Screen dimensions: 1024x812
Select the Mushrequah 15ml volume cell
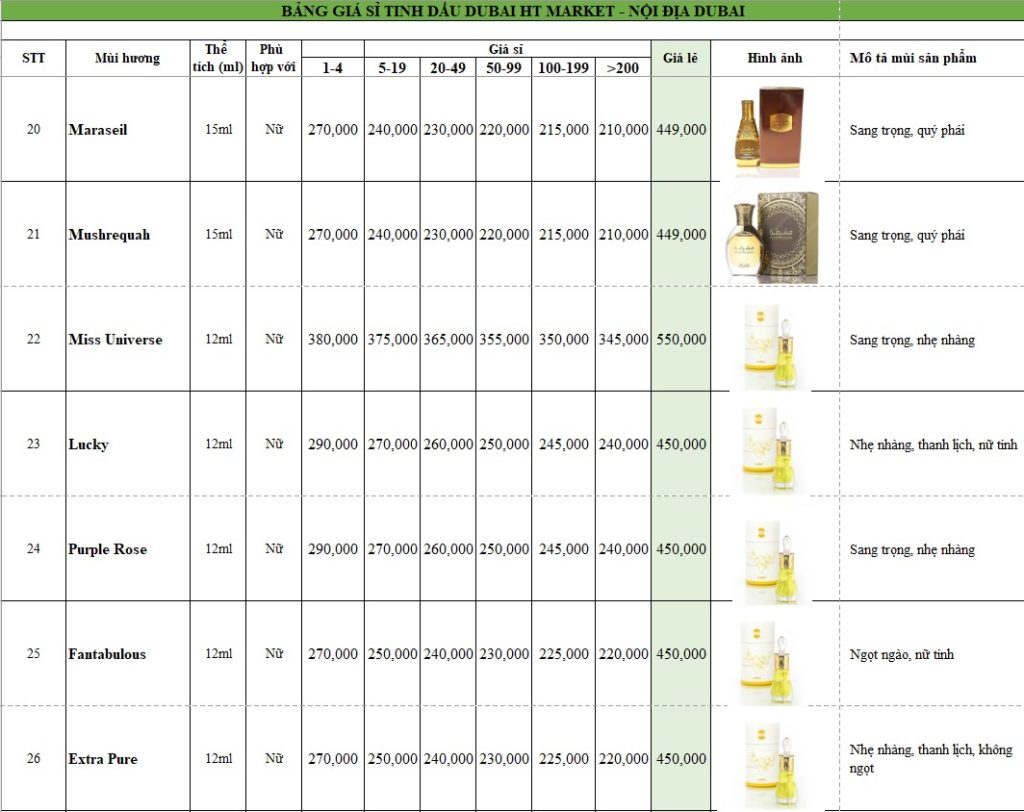click(x=218, y=234)
